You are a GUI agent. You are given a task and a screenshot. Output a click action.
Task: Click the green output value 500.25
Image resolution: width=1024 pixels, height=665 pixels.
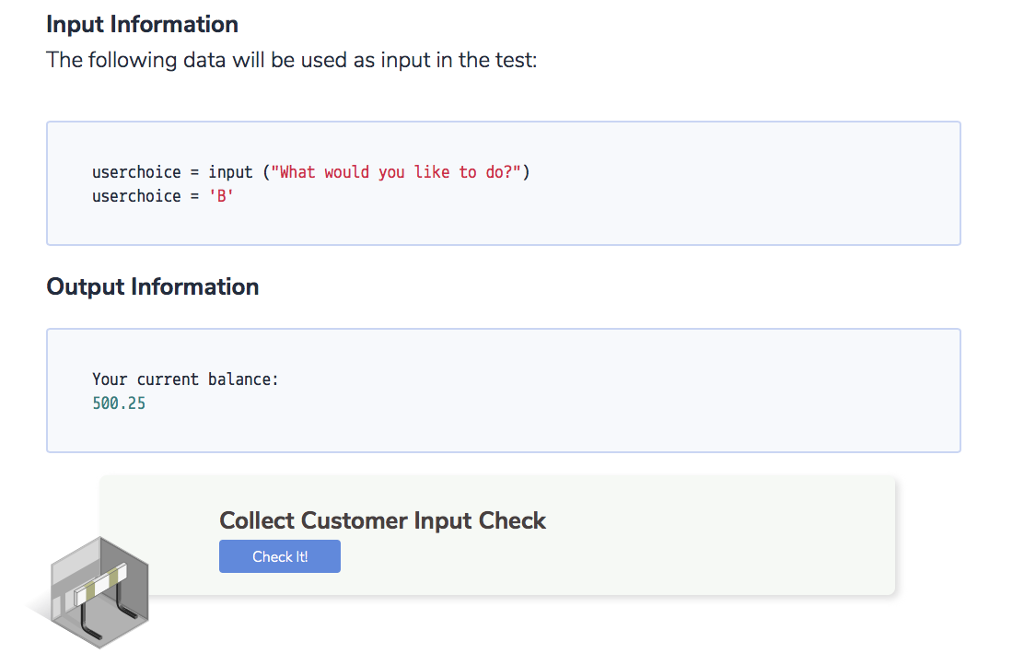tap(118, 402)
